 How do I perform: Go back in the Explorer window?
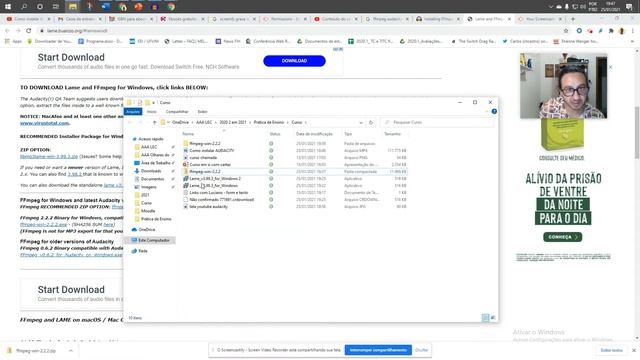(x=130, y=122)
